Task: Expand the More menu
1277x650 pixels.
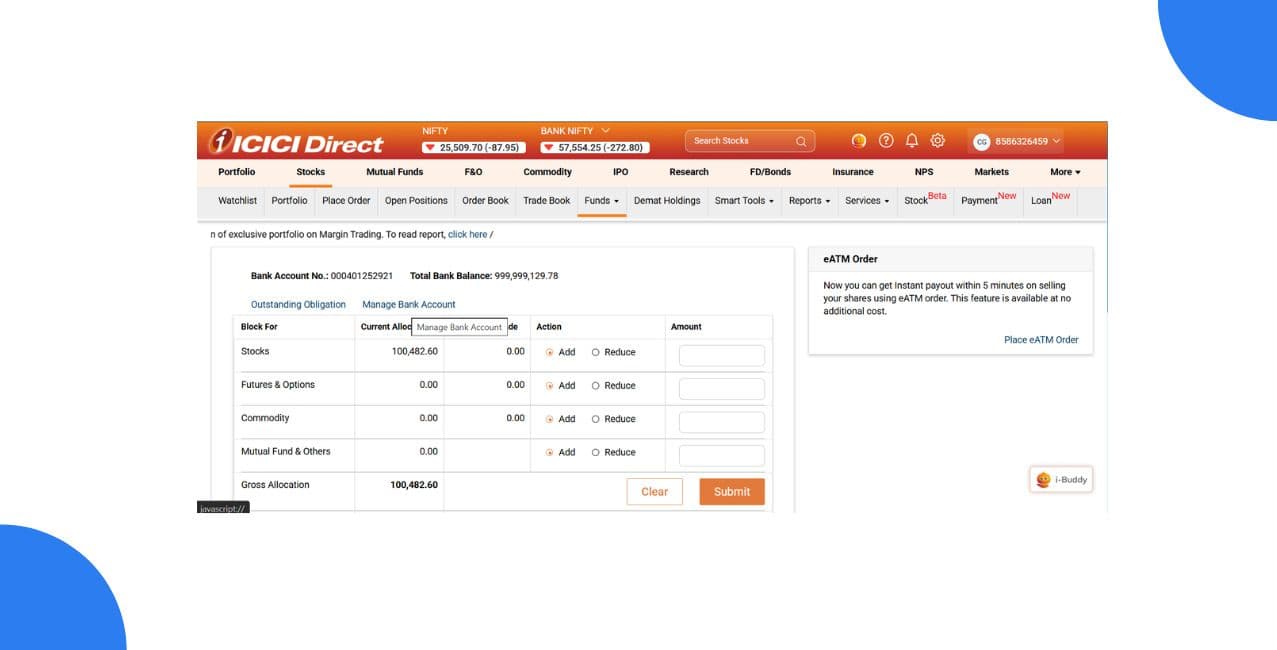Action: [1065, 172]
